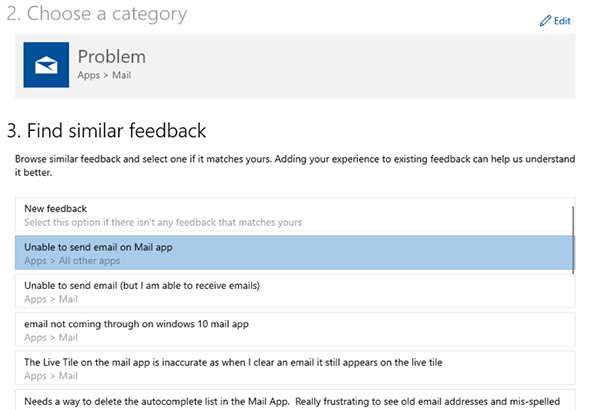Click the Edit link text
The image size is (600, 410).
point(562,21)
